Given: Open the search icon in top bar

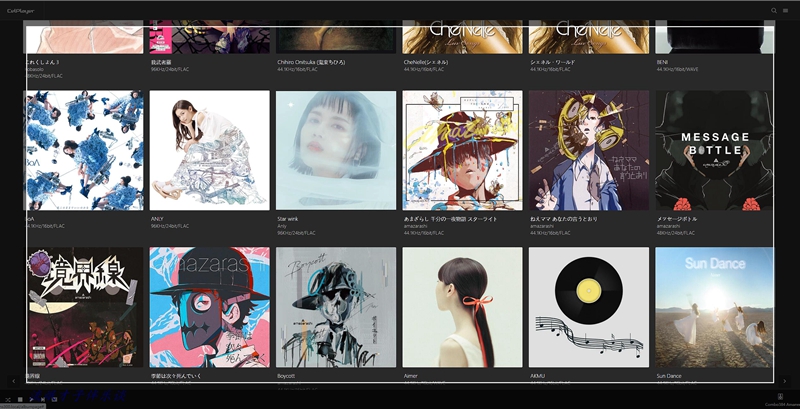Looking at the screenshot, I should (x=773, y=11).
